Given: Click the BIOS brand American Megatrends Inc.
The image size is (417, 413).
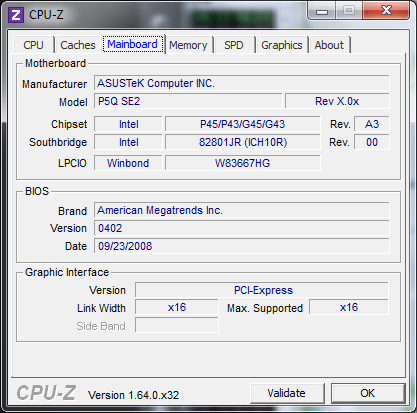Looking at the screenshot, I should click(241, 210).
